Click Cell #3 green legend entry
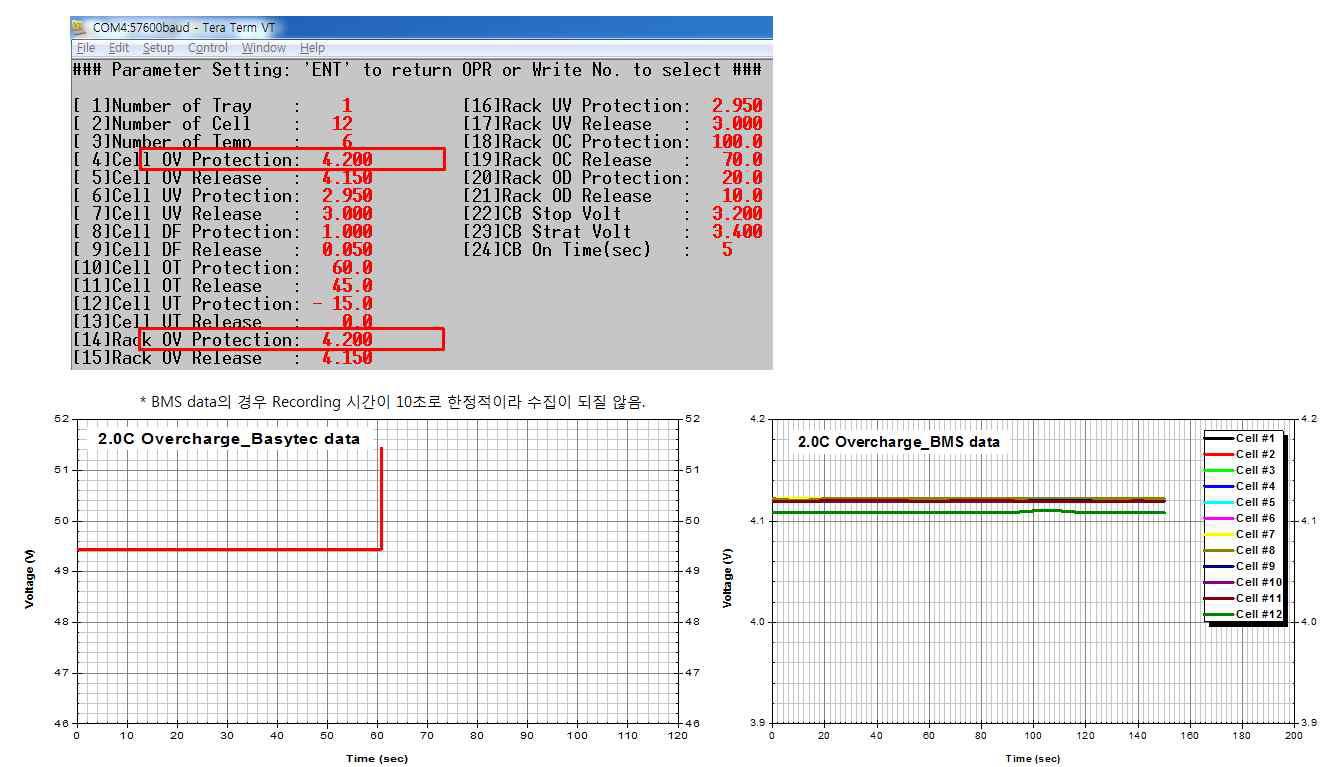 point(1240,470)
